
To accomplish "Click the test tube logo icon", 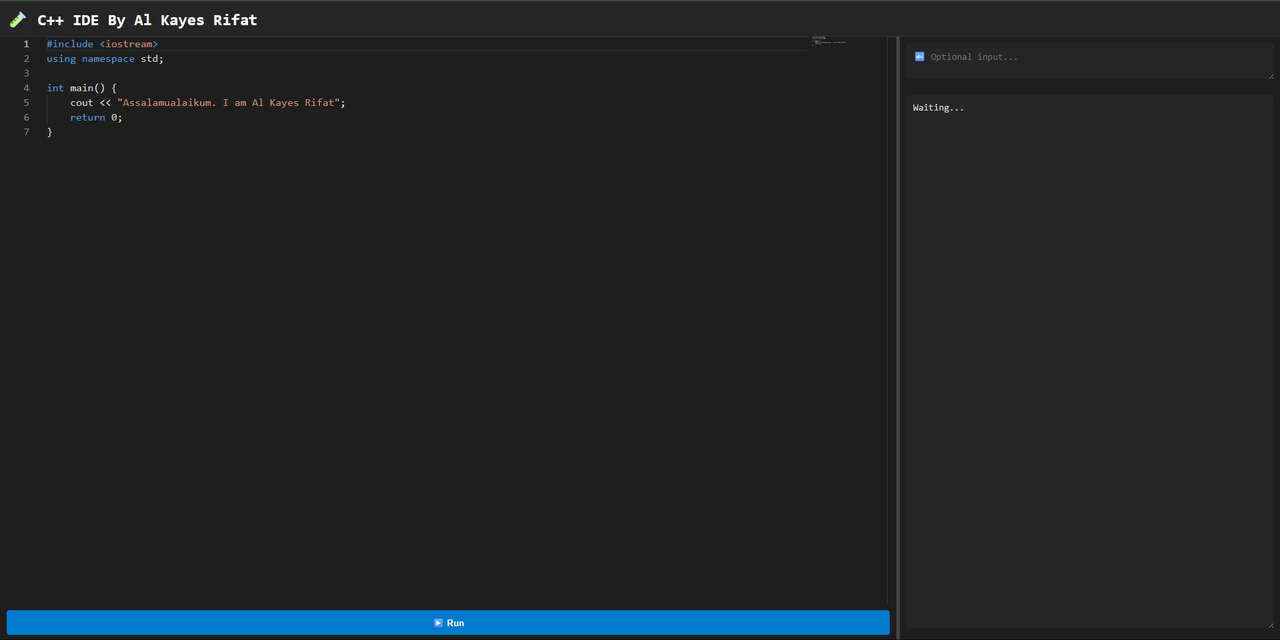I will point(18,20).
